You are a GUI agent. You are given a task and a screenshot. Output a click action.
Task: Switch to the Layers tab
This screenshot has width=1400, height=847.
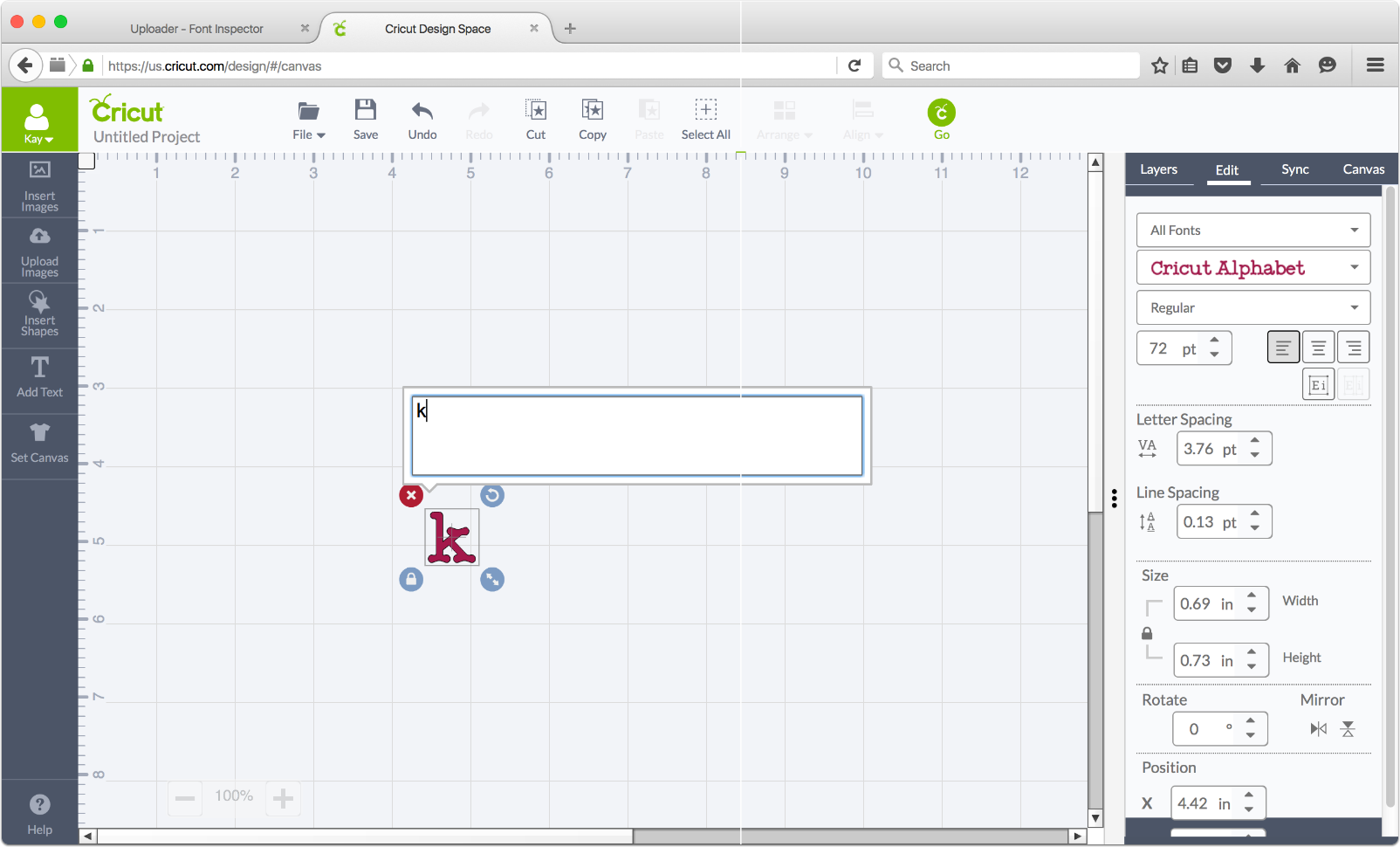pos(1158,169)
